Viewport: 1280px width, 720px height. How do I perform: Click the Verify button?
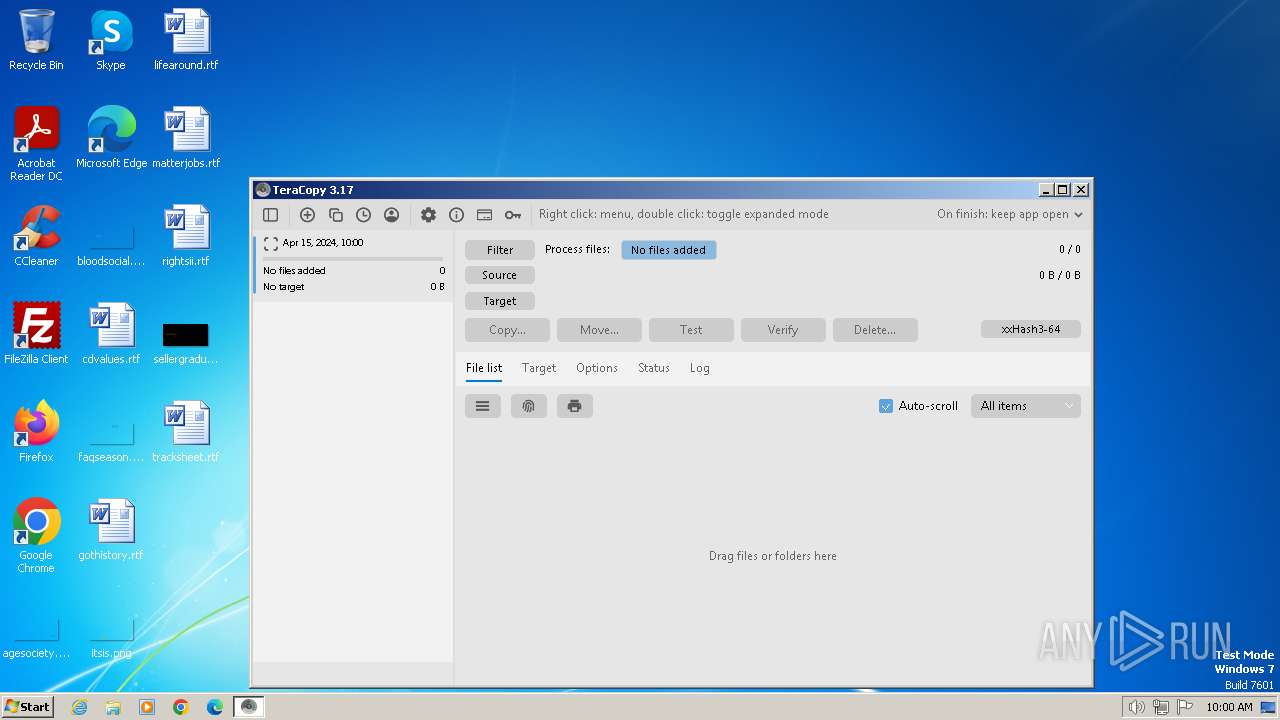[783, 330]
